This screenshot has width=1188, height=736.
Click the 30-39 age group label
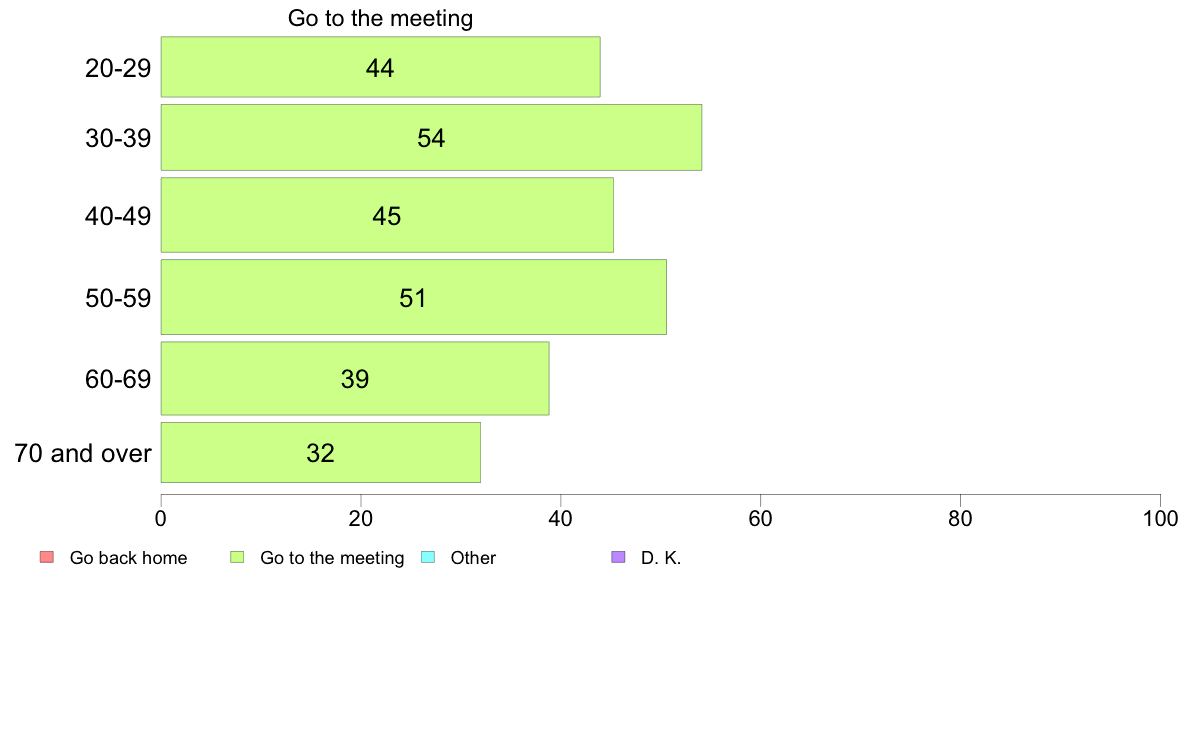(x=118, y=138)
